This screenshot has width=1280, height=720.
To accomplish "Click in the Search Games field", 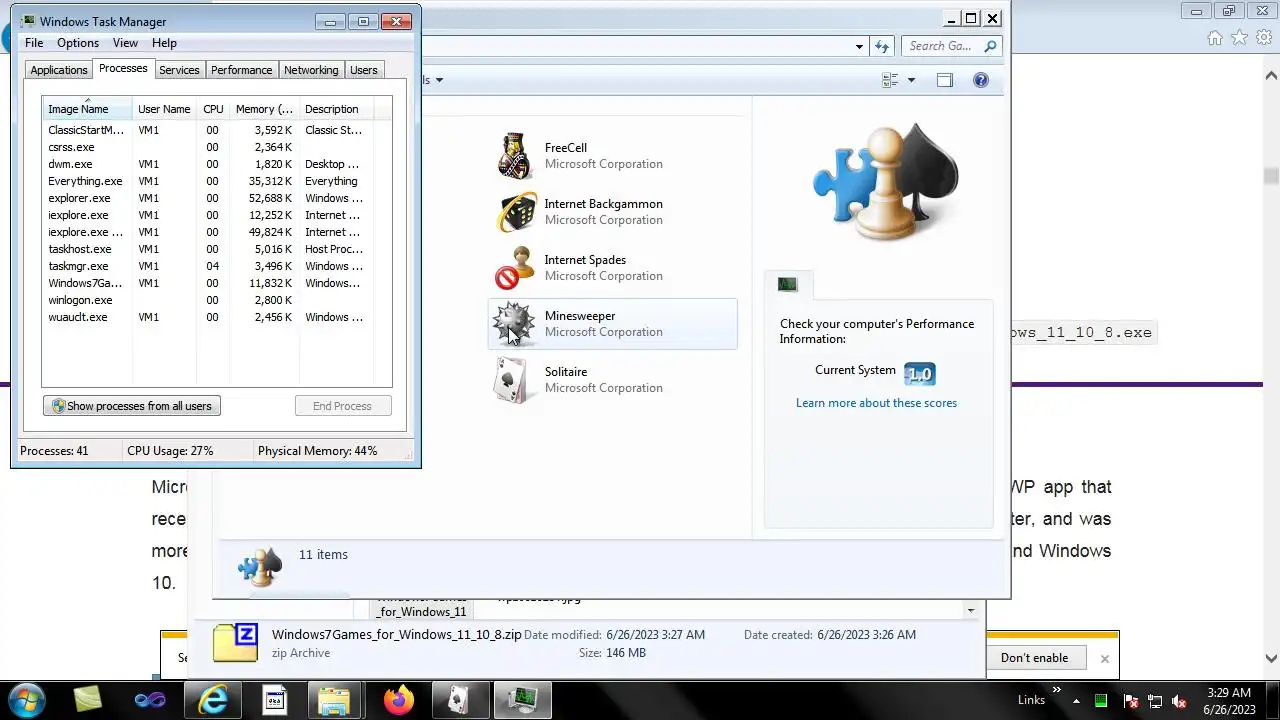I will point(940,46).
